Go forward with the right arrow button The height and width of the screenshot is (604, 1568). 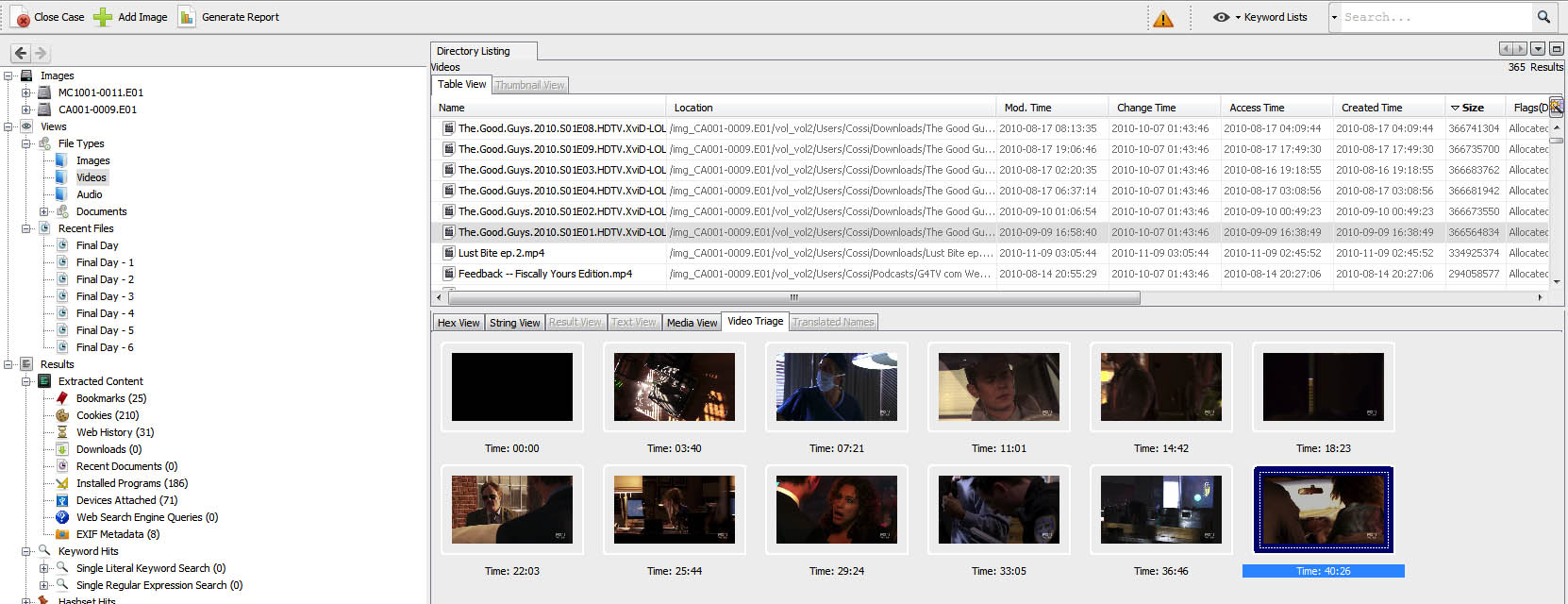click(x=41, y=53)
